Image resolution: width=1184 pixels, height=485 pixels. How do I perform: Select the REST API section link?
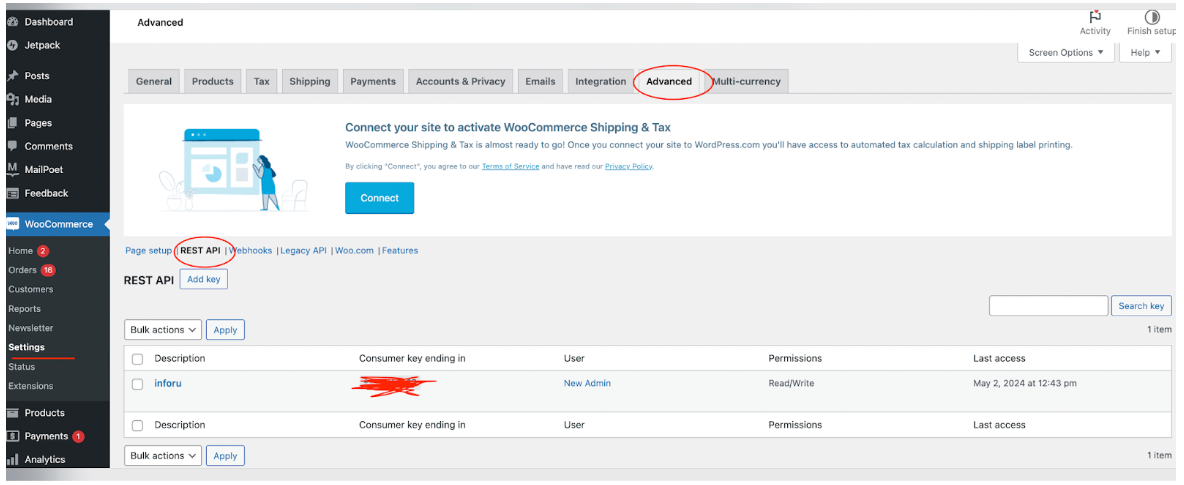click(200, 251)
